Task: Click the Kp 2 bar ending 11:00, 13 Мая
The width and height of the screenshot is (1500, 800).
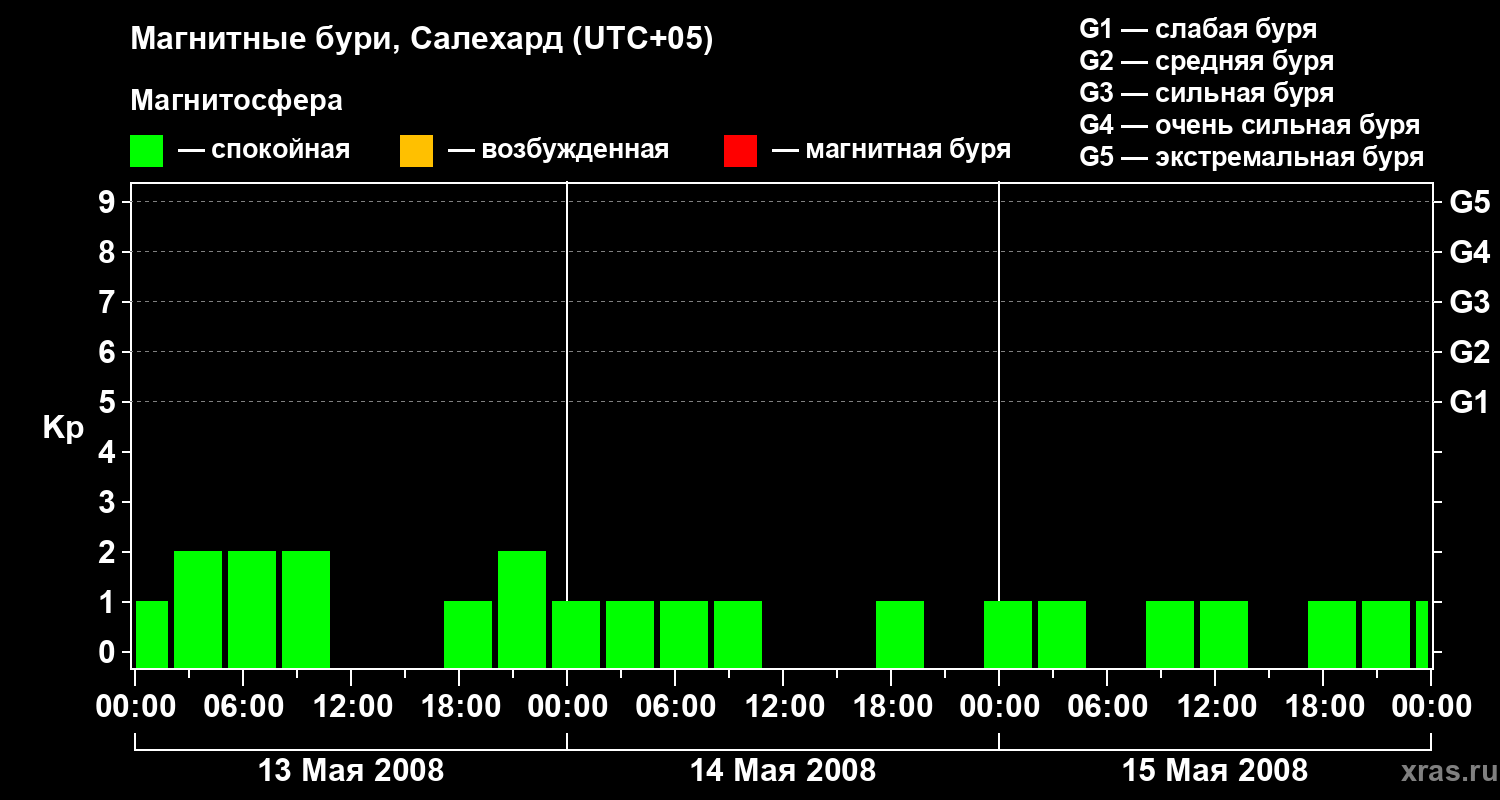Action: pyautogui.click(x=306, y=609)
